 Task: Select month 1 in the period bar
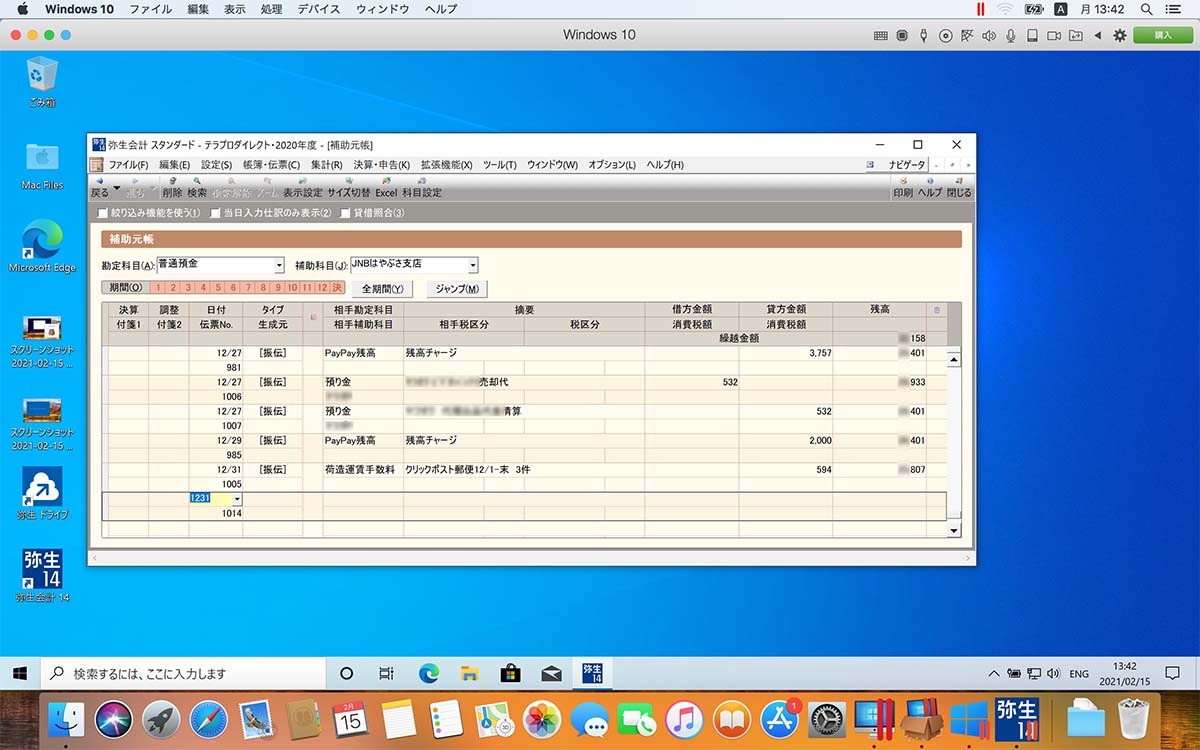click(159, 288)
